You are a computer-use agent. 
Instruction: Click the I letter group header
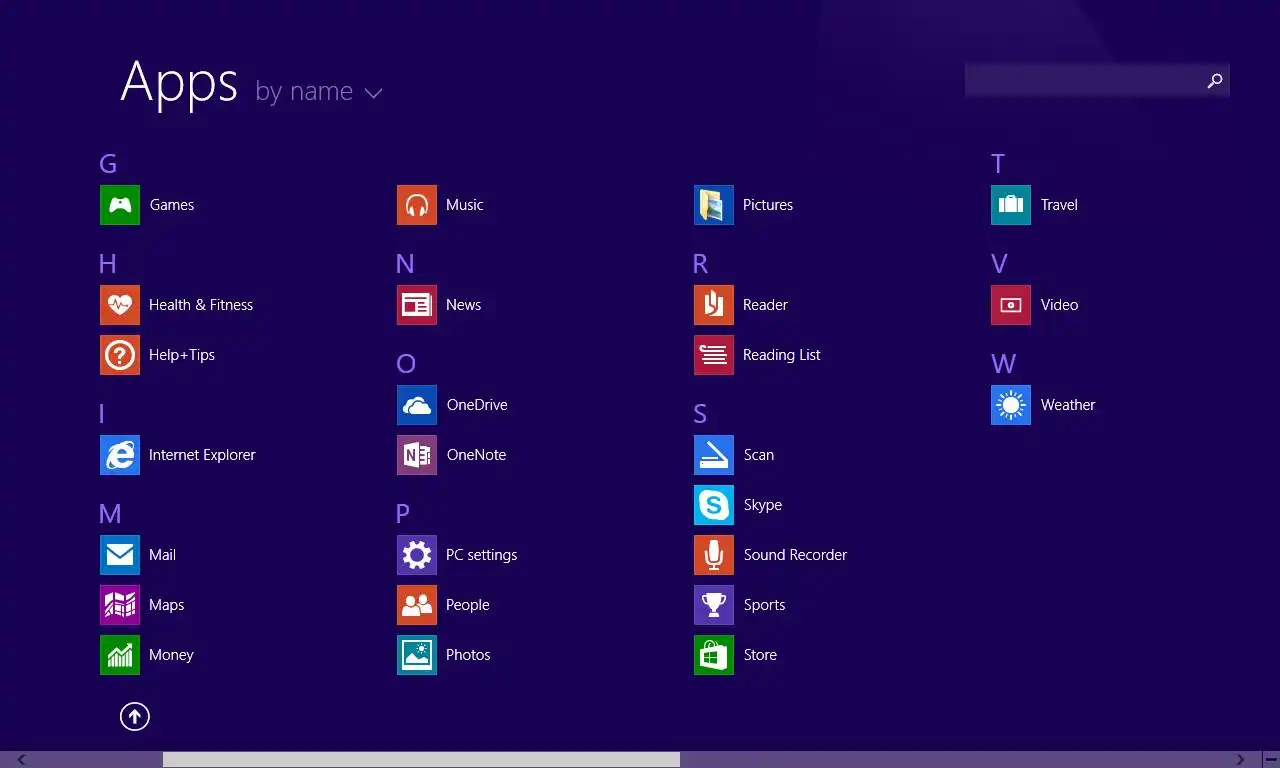pos(102,414)
